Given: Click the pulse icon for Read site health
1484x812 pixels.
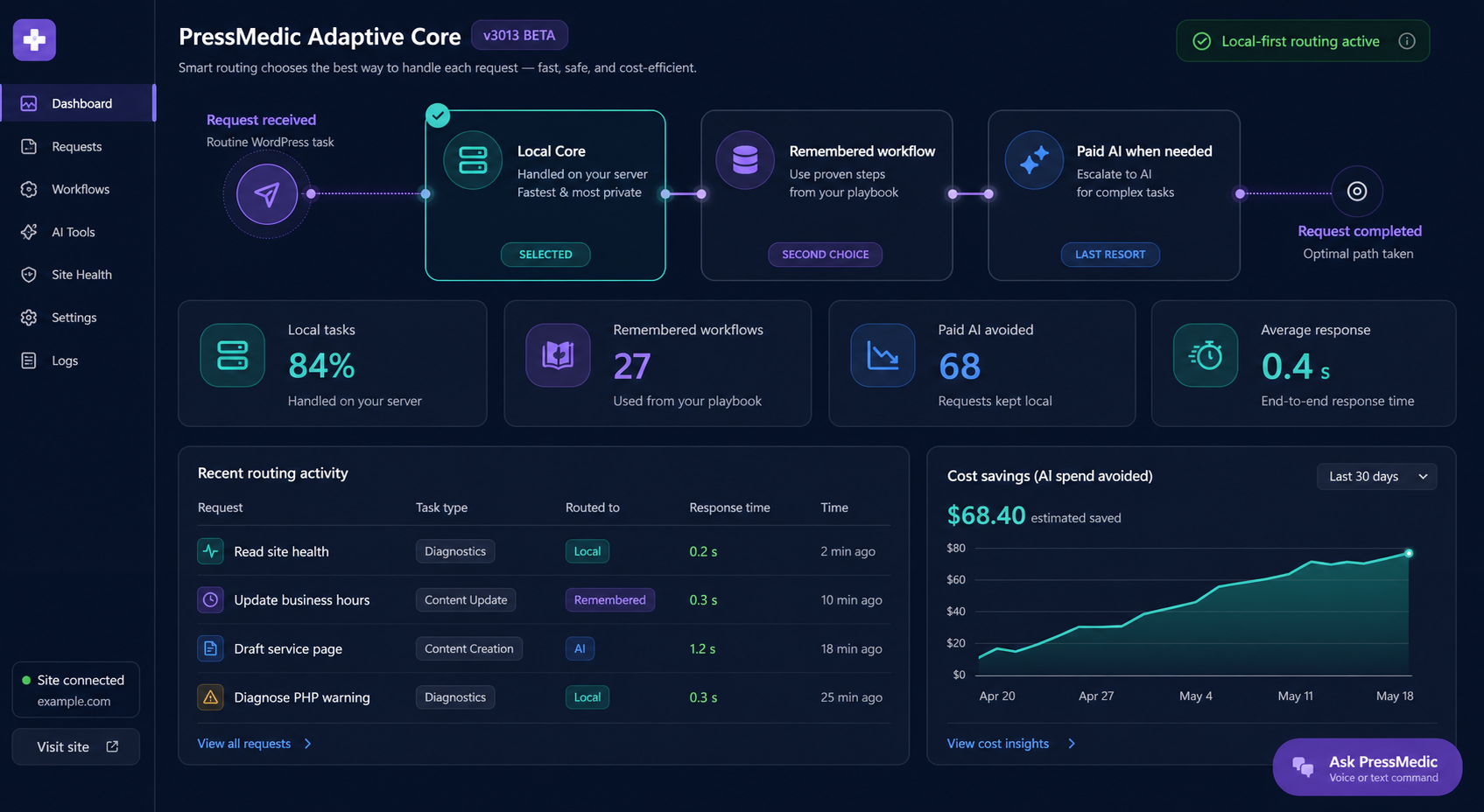Looking at the screenshot, I should tap(210, 551).
